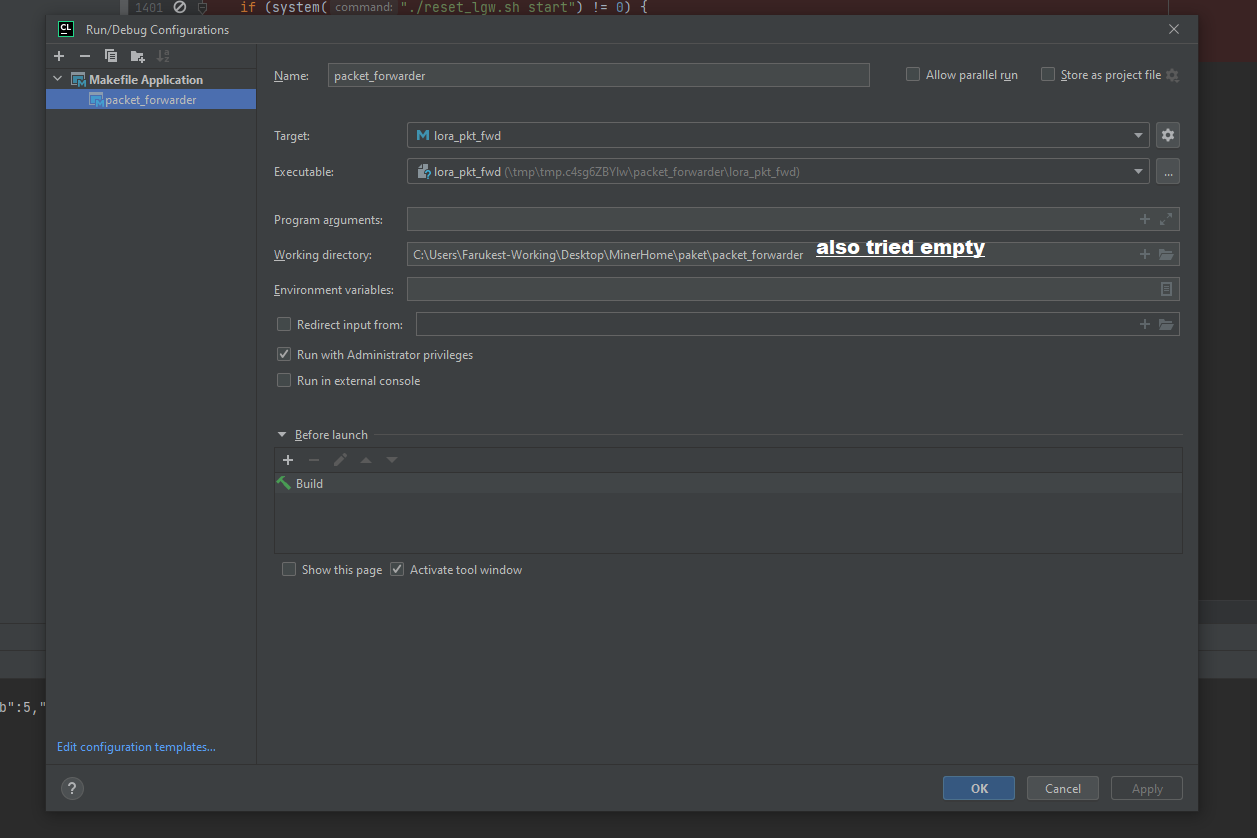Open the Executable dropdown
The width and height of the screenshot is (1257, 838).
[1139, 172]
